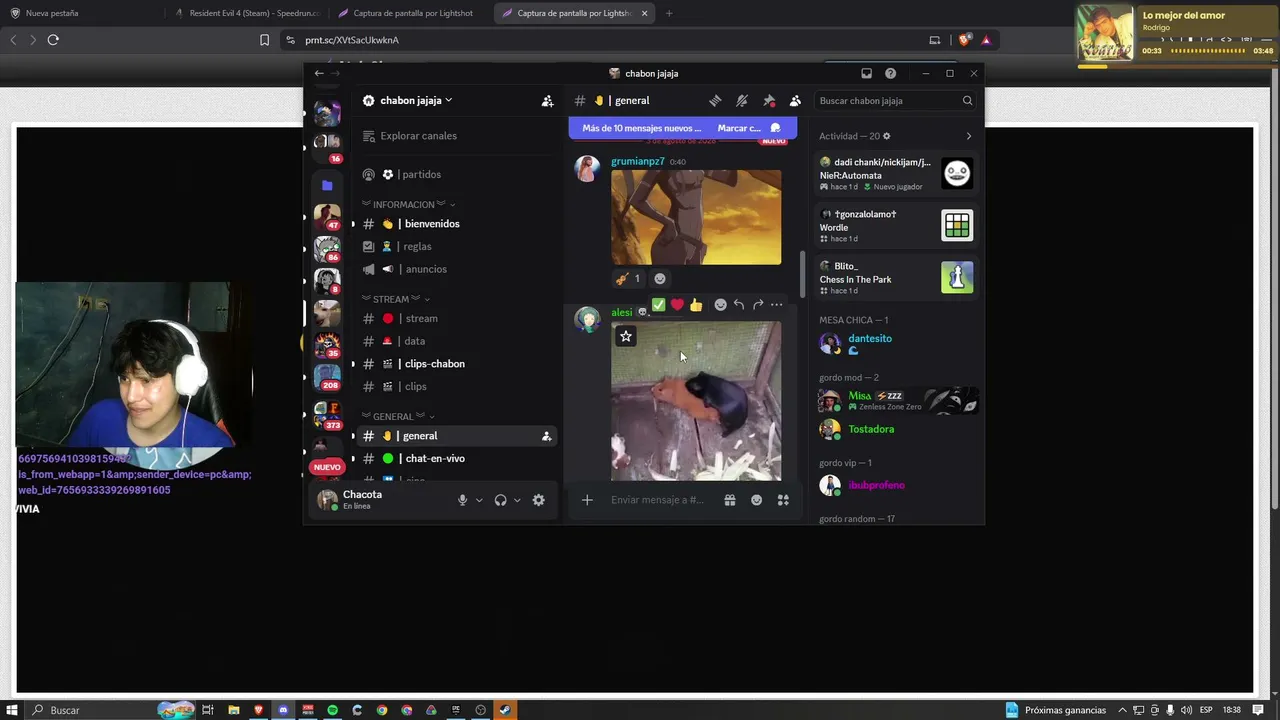Open notification settings bell icon

742,101
